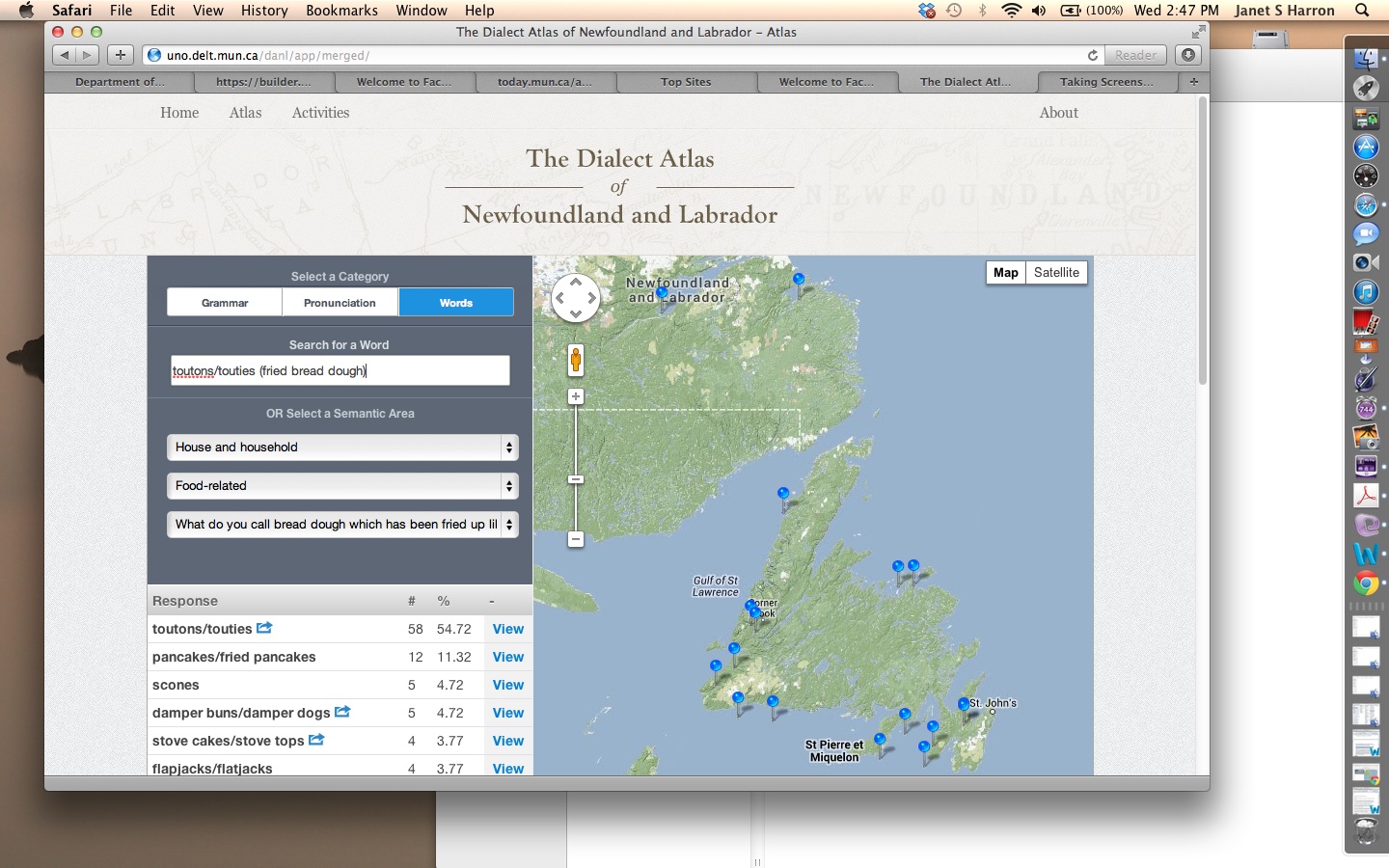Open the History menu

coord(264,11)
